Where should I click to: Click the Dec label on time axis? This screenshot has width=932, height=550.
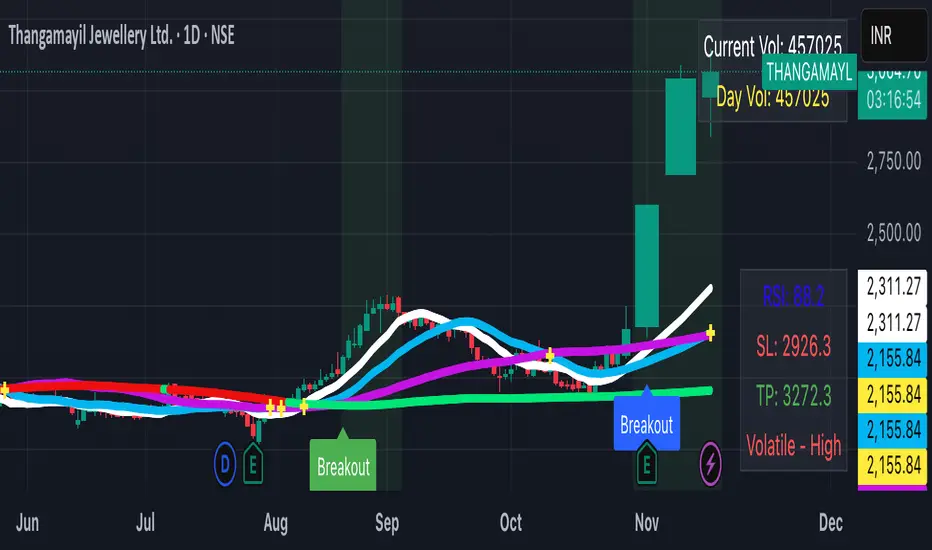tap(830, 523)
